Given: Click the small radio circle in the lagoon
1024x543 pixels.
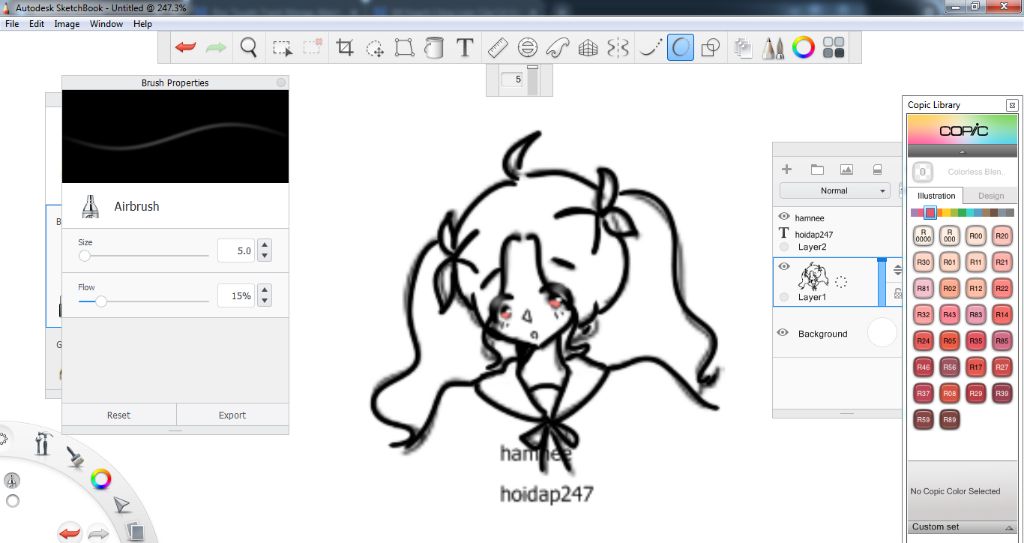Looking at the screenshot, I should coord(12,501).
